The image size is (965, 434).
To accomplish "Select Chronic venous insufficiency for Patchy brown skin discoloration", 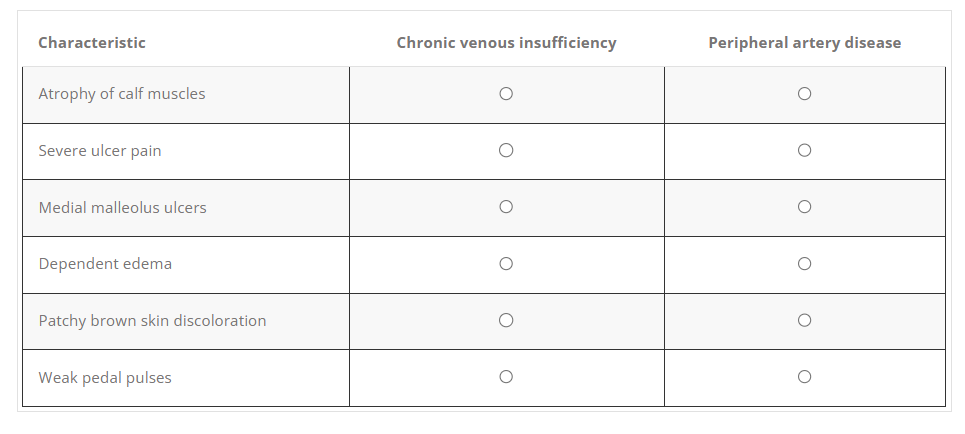I will [x=506, y=321].
